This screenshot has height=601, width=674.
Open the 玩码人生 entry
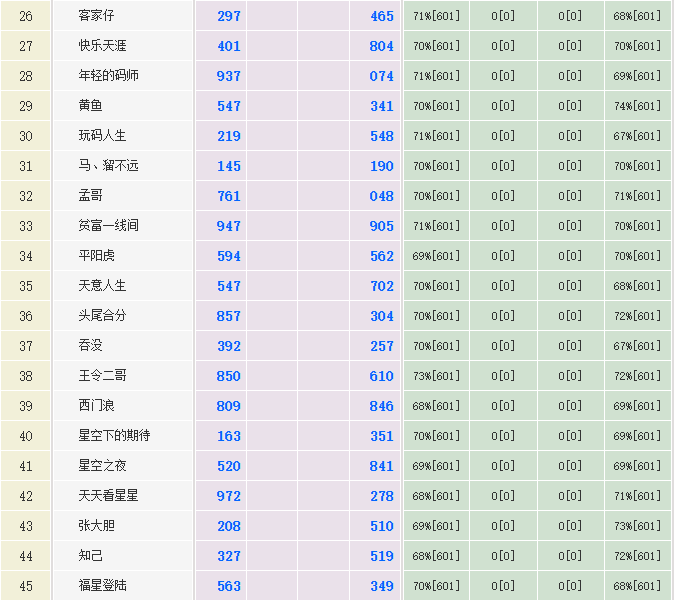pos(102,136)
